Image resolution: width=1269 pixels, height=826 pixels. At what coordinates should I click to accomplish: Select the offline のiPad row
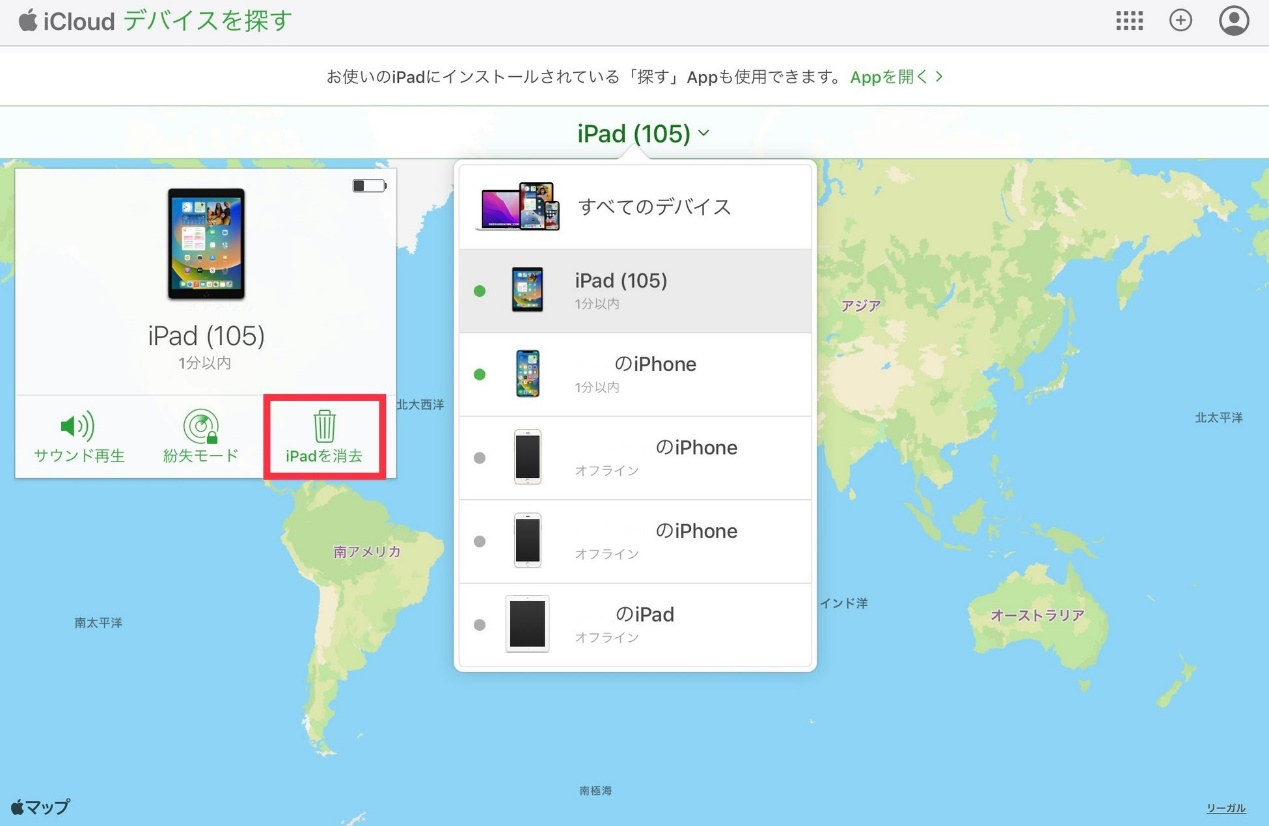coord(635,624)
